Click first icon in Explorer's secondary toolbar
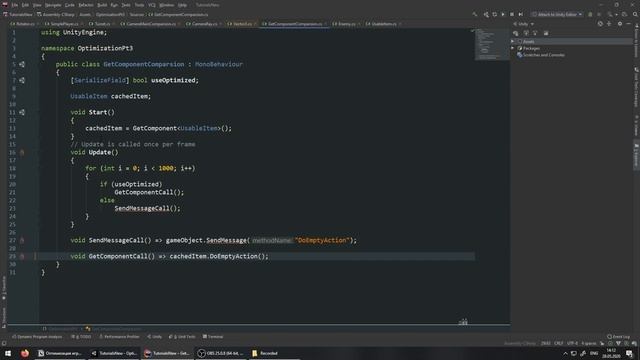Viewport: 640px width, 360px height. [x=516, y=33]
